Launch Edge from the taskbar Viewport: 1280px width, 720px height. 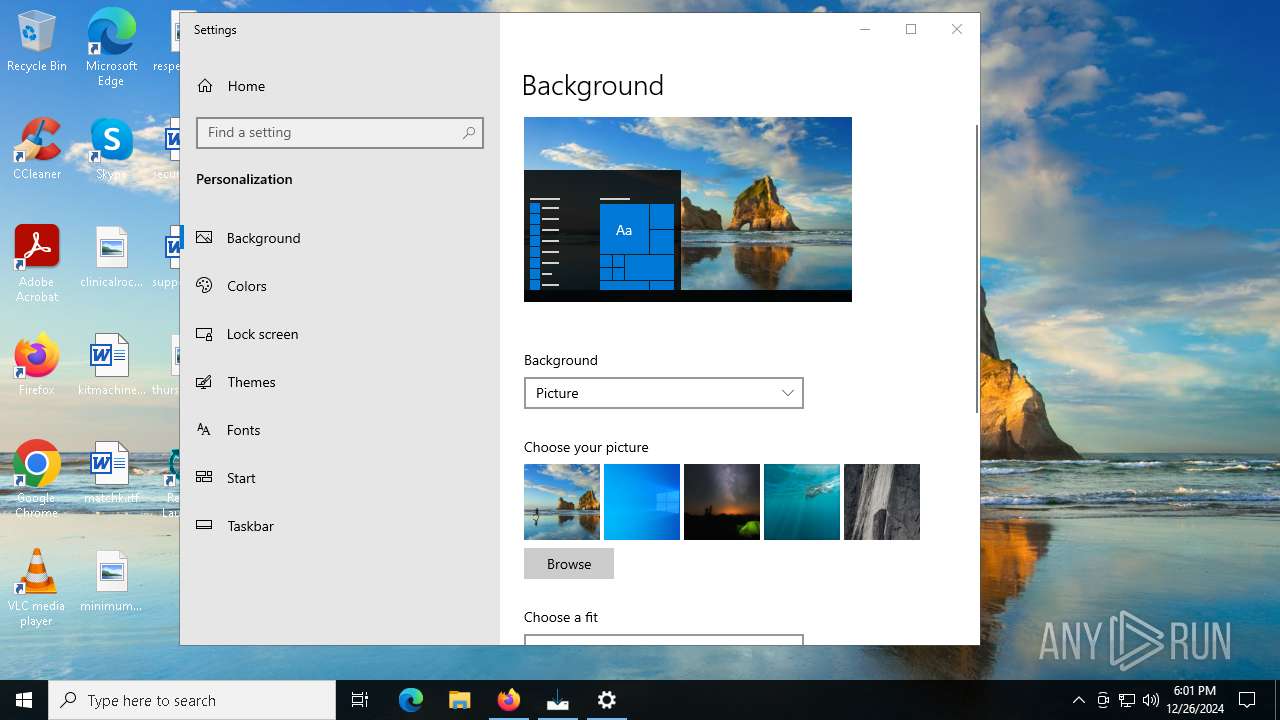click(x=411, y=700)
